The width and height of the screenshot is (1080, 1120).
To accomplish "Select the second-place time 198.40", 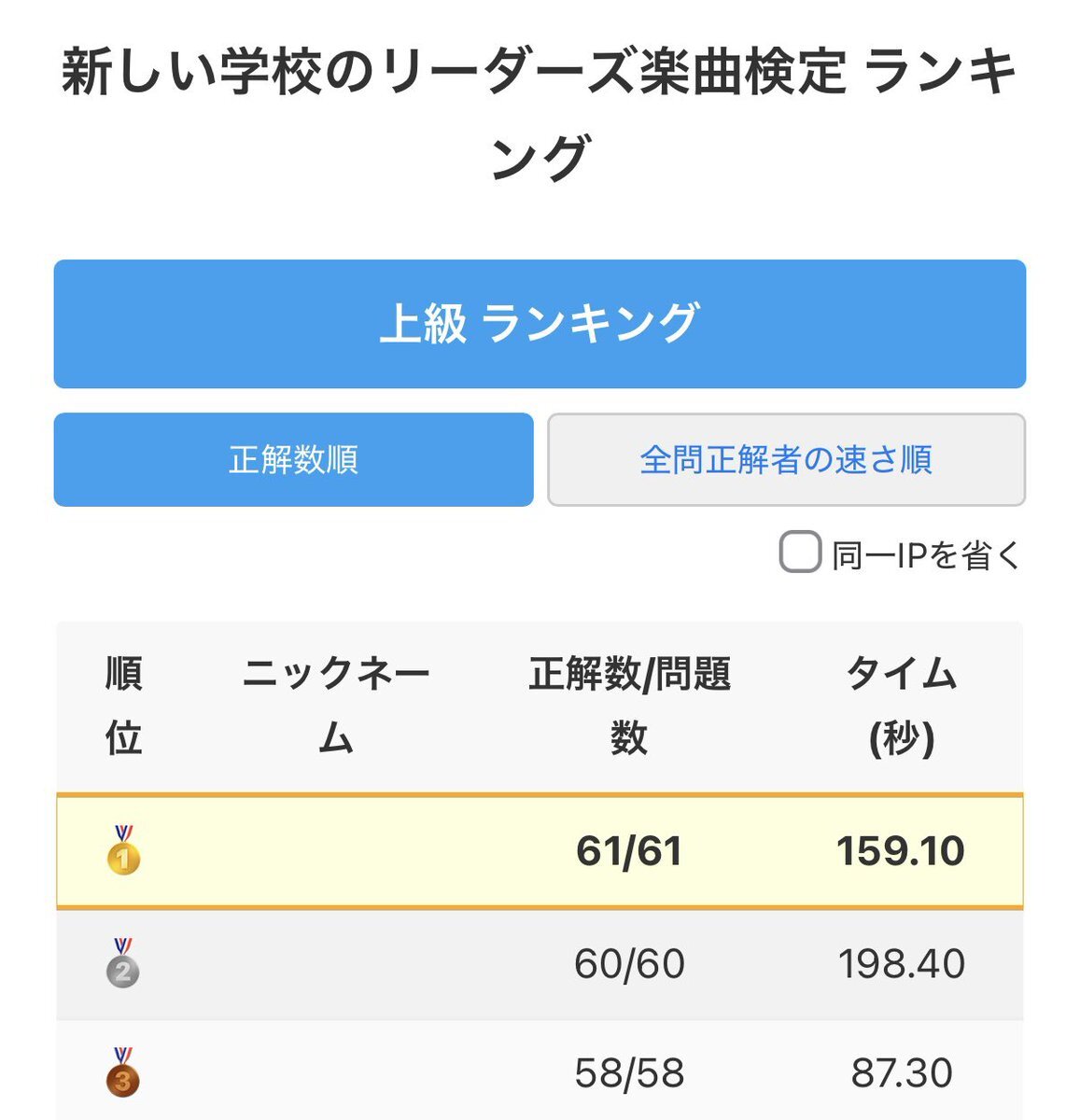I will (902, 964).
